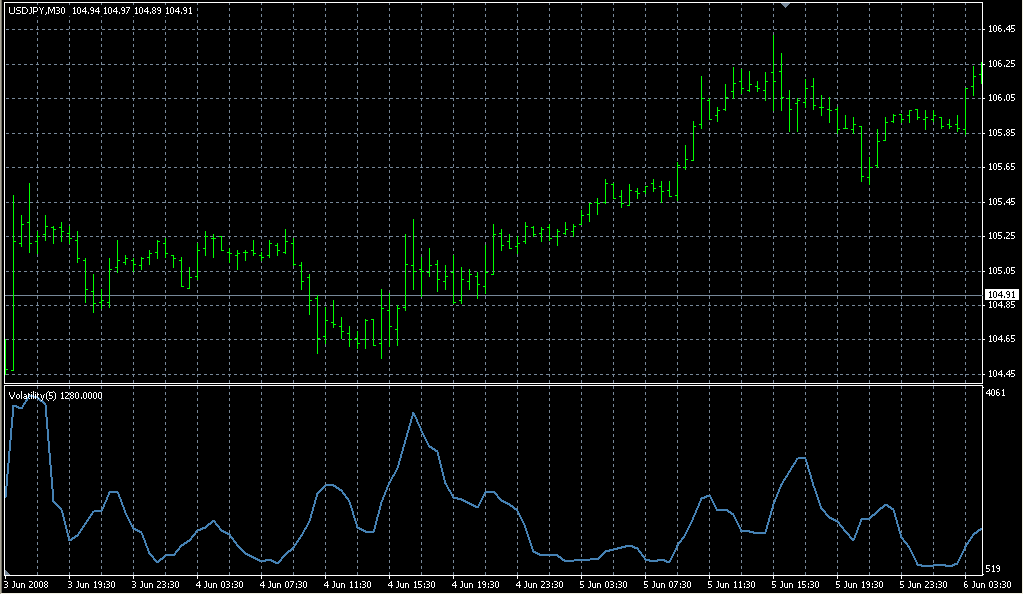The width and height of the screenshot is (1024, 594).
Task: Click the 105.45 price axis label
Action: point(1001,202)
